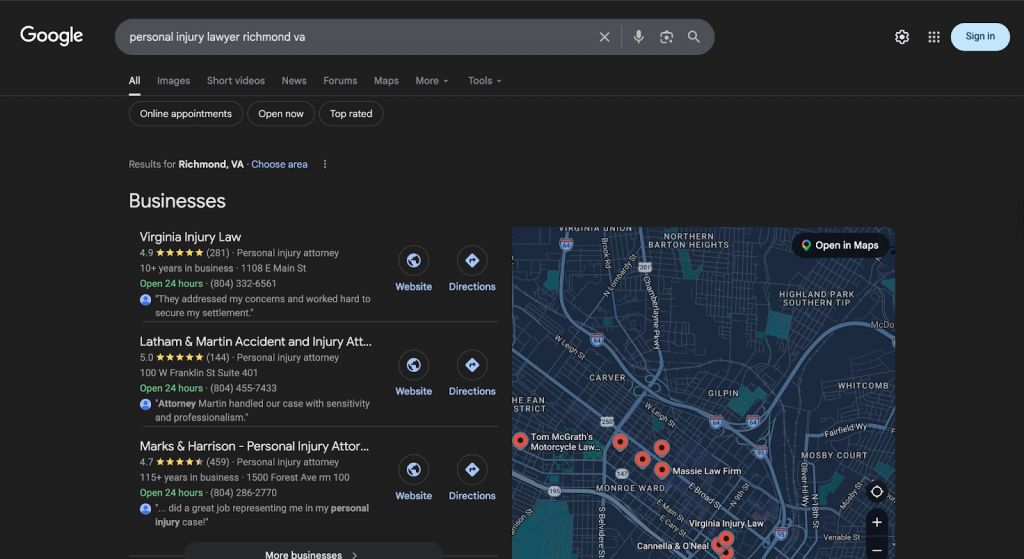Open the Google apps grid icon
Screen dimensions: 1024x559
coord(934,37)
